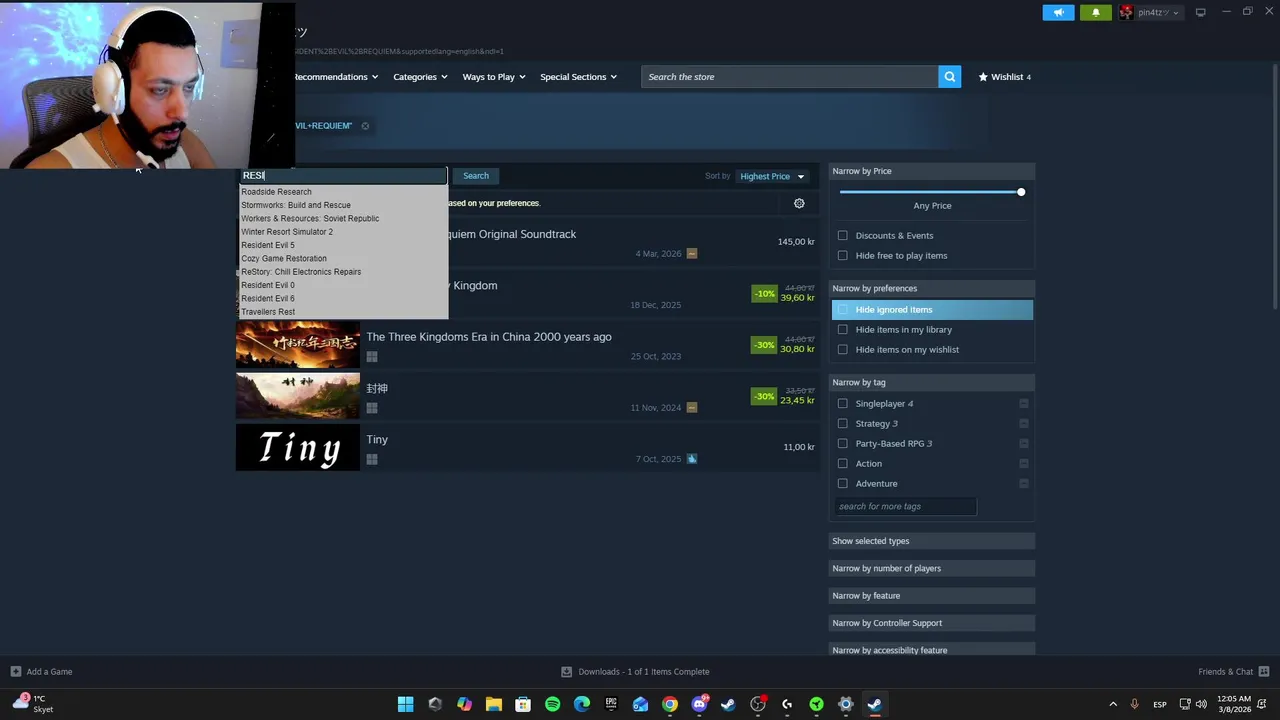Check Hide items on my wishlist

[x=843, y=350]
